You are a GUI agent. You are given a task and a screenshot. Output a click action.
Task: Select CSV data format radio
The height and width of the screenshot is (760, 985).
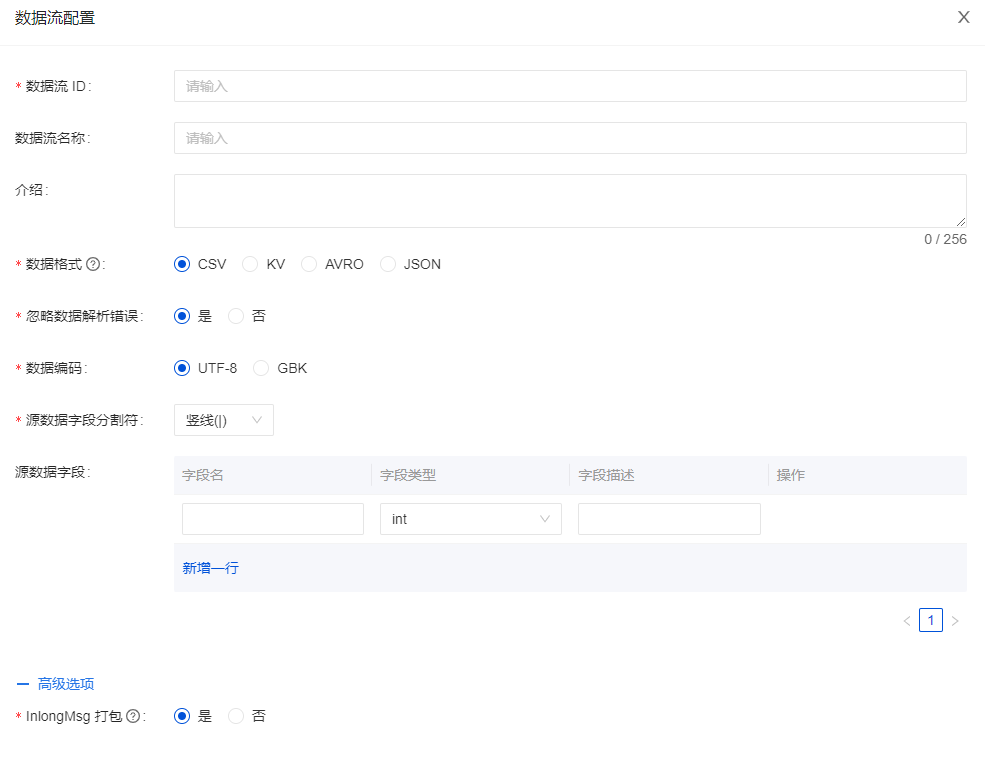182,265
